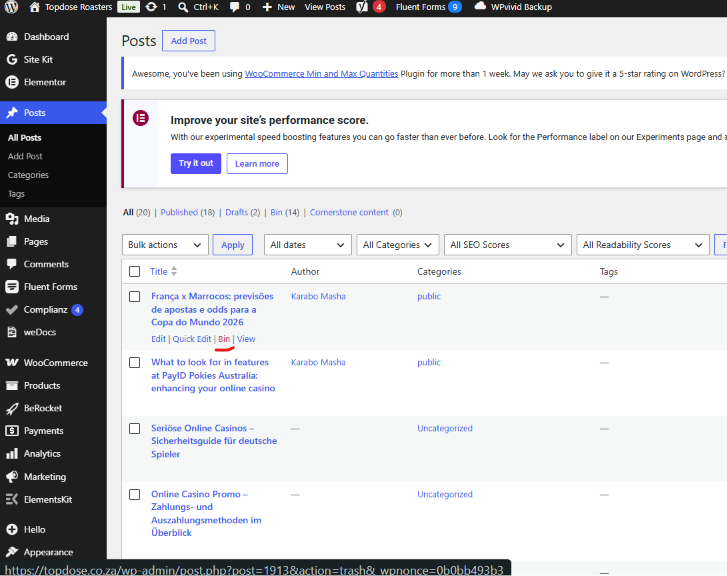Click the weDocs sidebar icon

pos(12,332)
